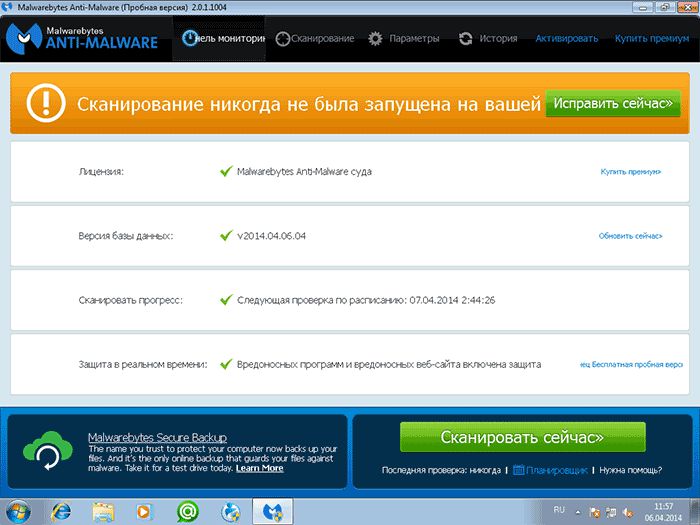The width and height of the screenshot is (700, 525).
Task: Switch to the Сканирование tab
Action: pyautogui.click(x=315, y=39)
